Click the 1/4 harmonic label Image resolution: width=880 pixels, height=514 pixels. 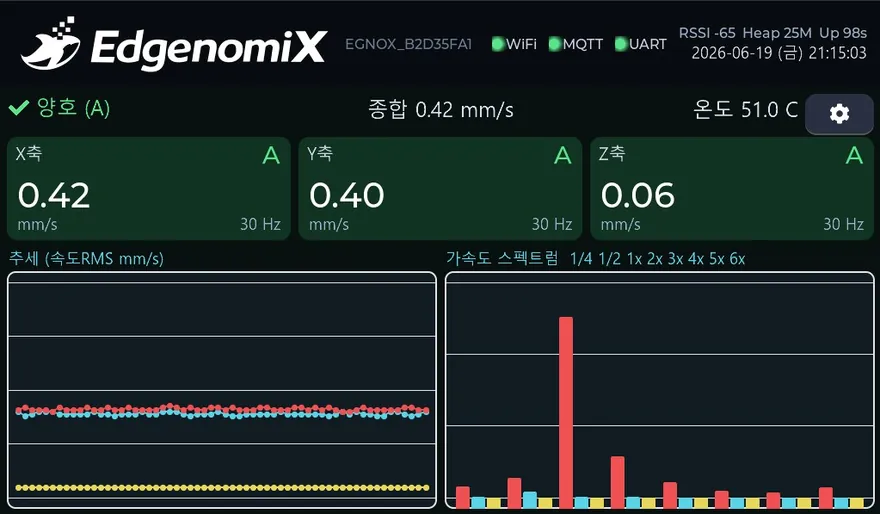pos(581,259)
